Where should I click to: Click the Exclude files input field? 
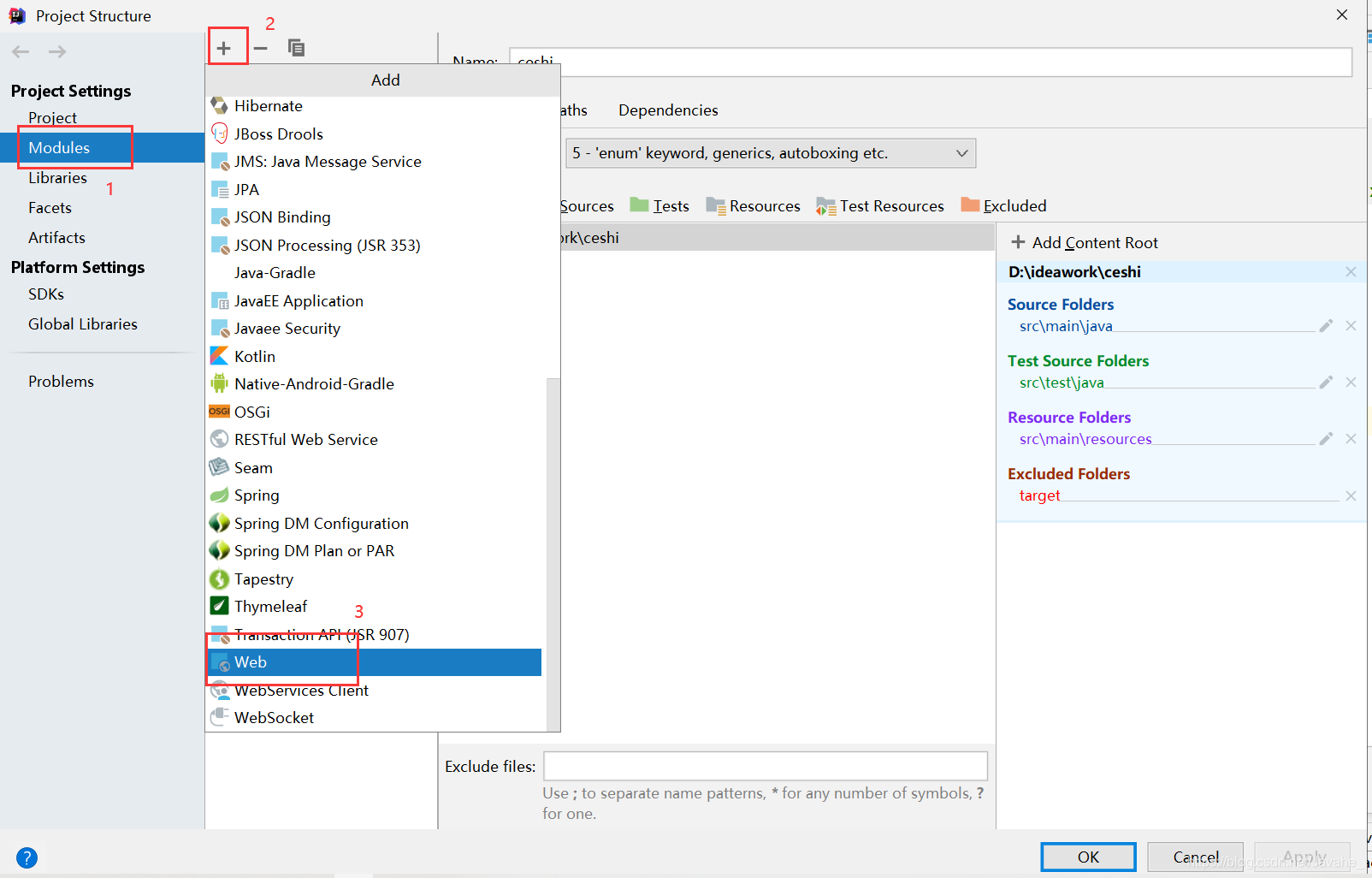[766, 766]
